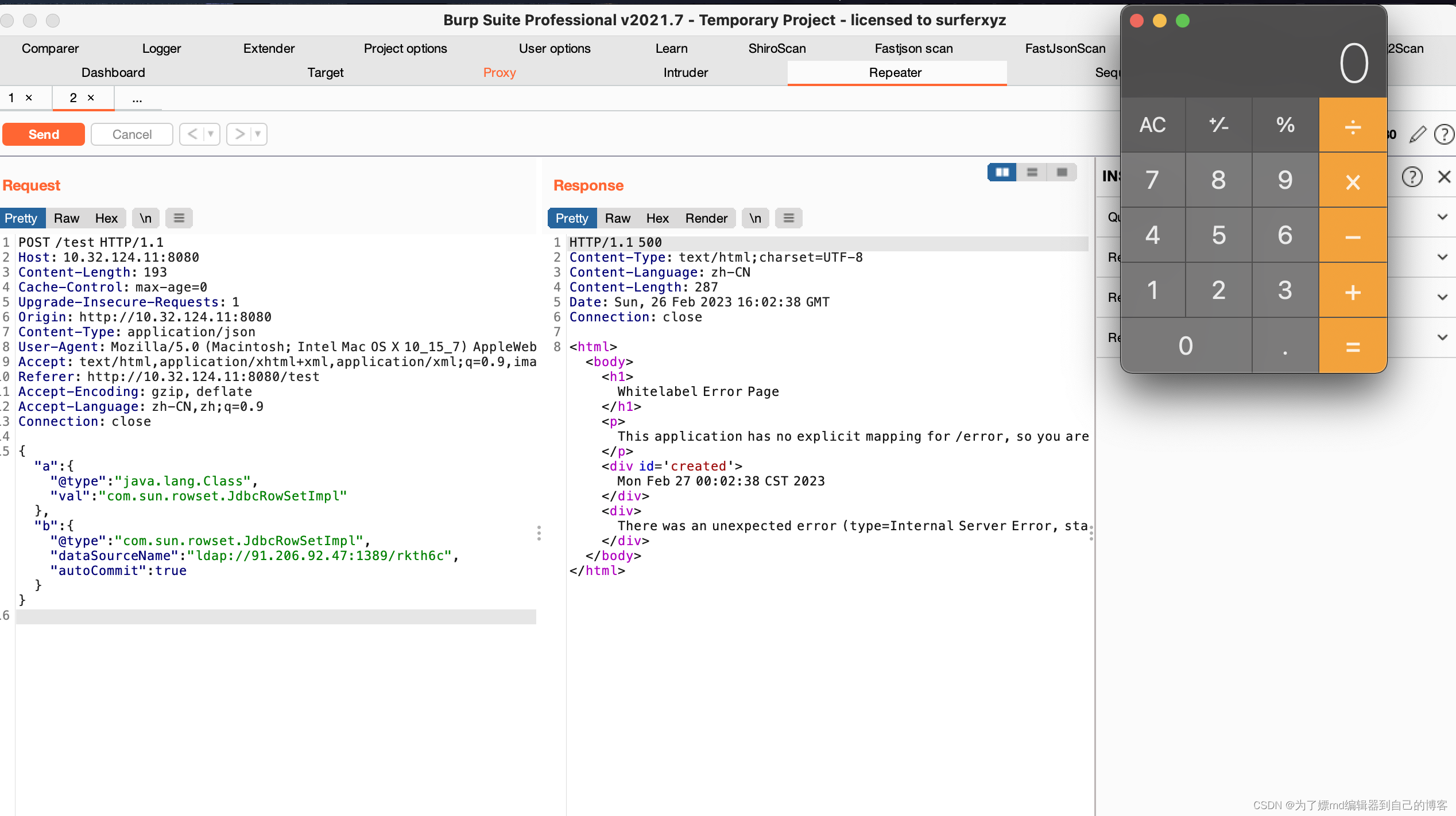Select Raw view in Response panel
The image size is (1456, 816).
click(618, 218)
